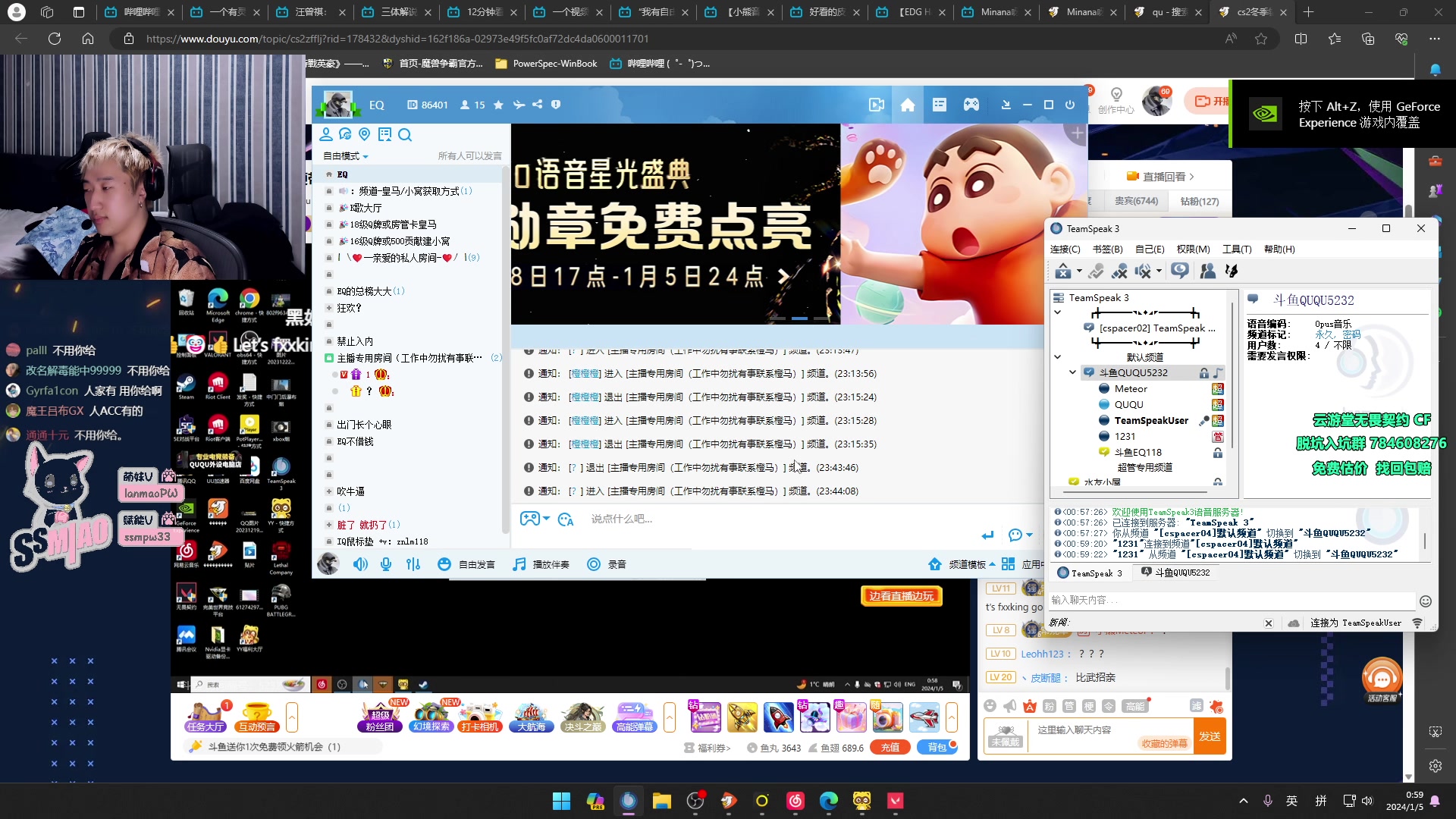Screen dimensions: 1456x819
Task: Expand 吹牛逼 channel in YY list
Action: [x=329, y=491]
